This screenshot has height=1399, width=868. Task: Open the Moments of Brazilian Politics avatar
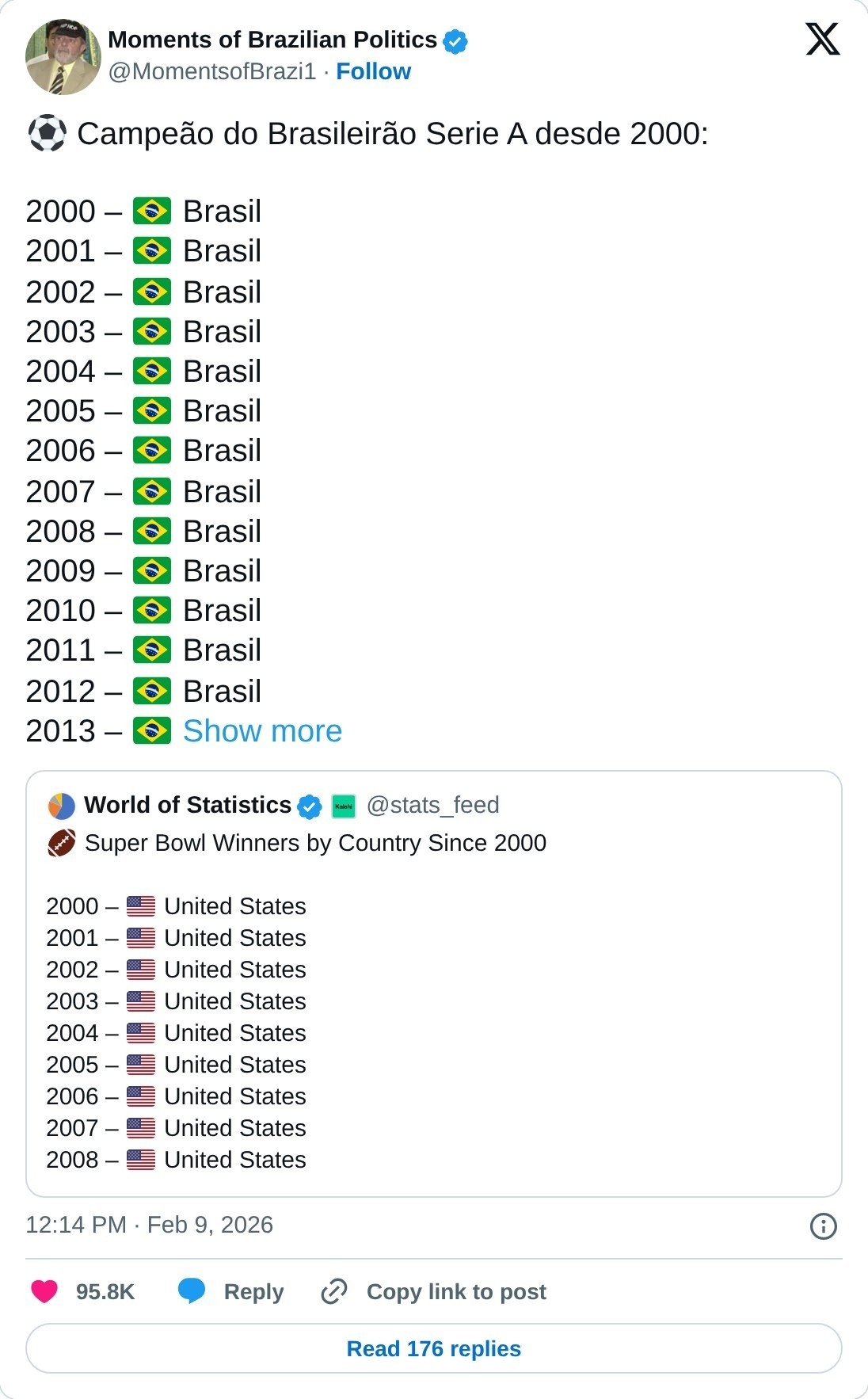click(x=63, y=57)
